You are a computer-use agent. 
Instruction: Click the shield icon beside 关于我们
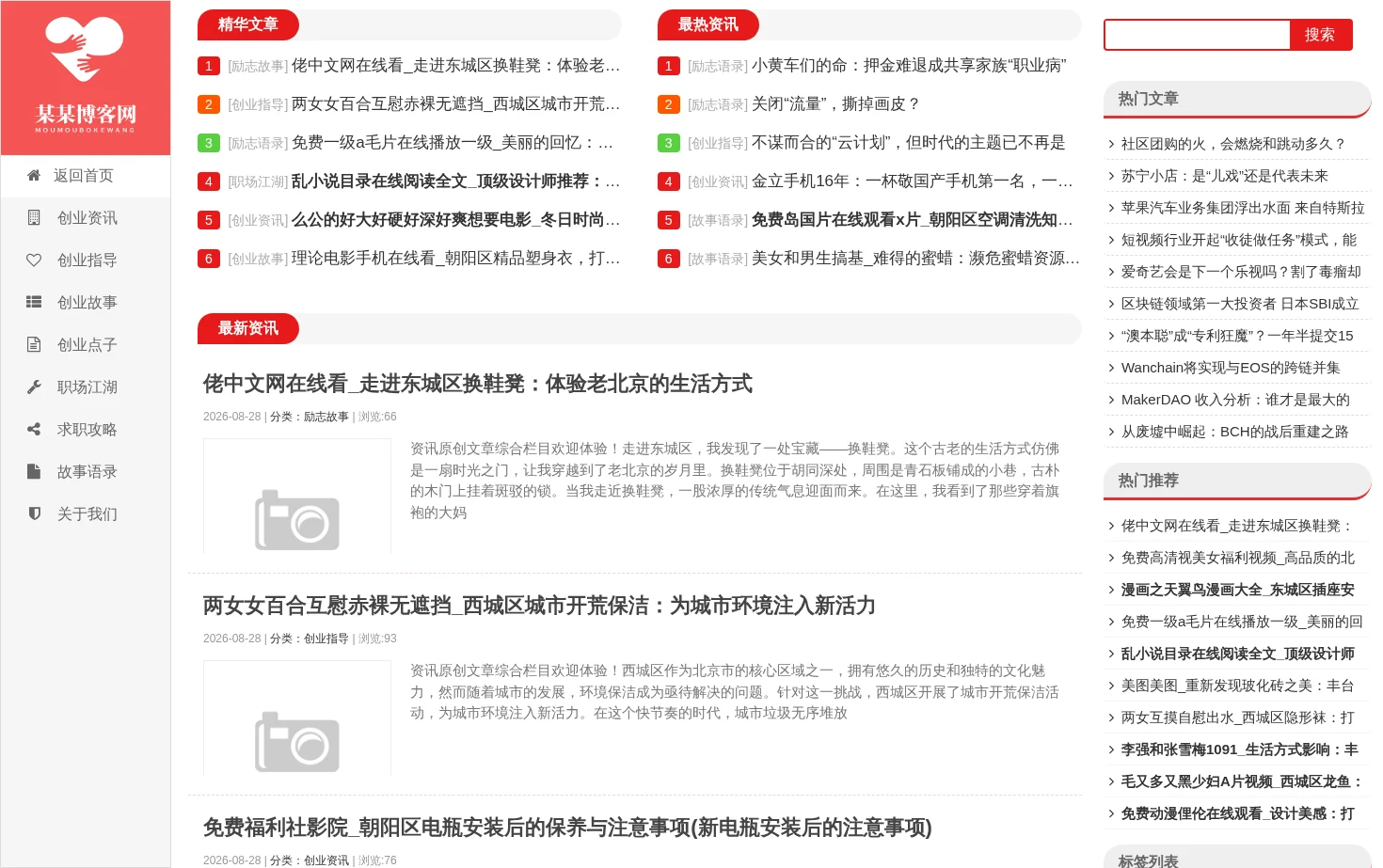pyautogui.click(x=34, y=514)
